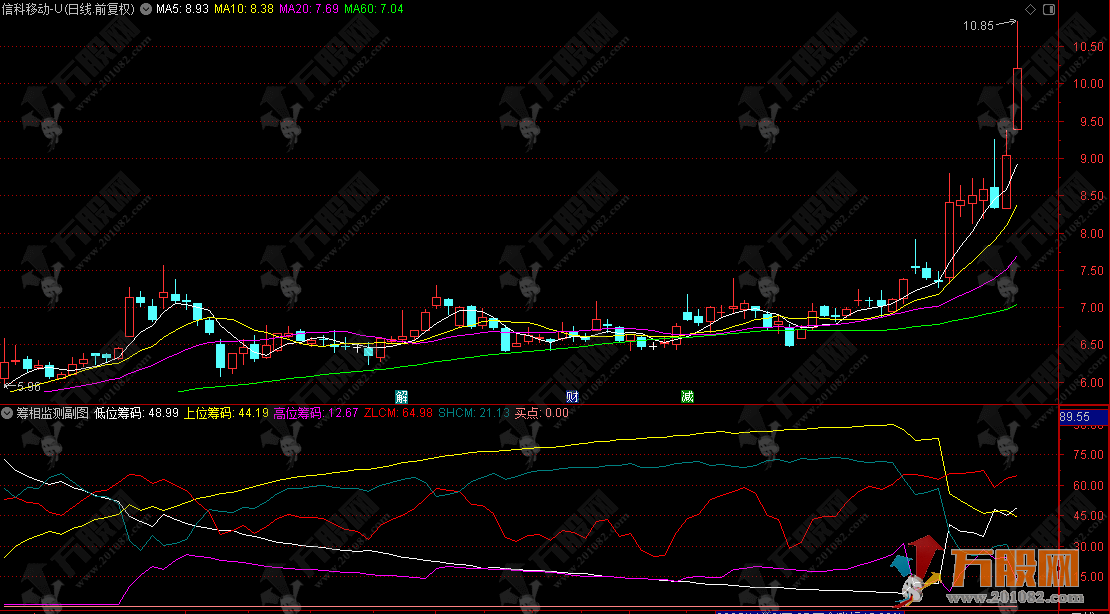Select the 上位筹码 yellow indicator label
Screen dimensions: 1110x614
click(226, 412)
